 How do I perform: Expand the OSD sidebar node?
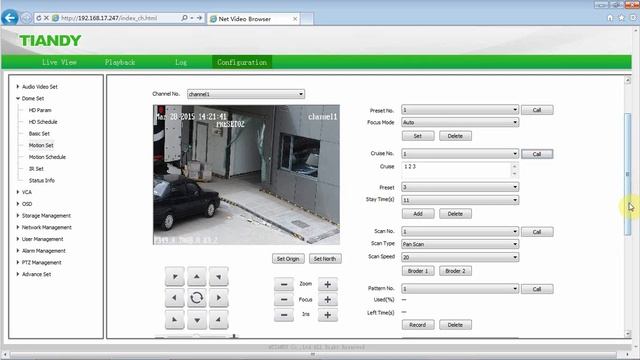click(x=18, y=204)
